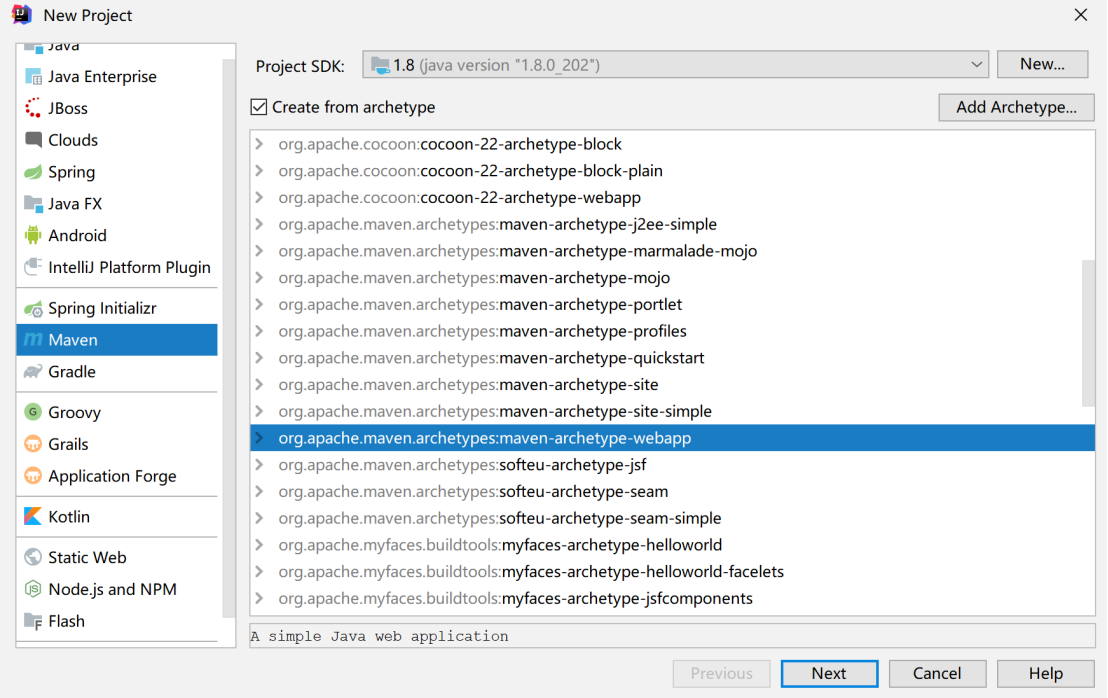The height and width of the screenshot is (698, 1108).
Task: Select Java Enterprise project type
Action: click(117, 76)
